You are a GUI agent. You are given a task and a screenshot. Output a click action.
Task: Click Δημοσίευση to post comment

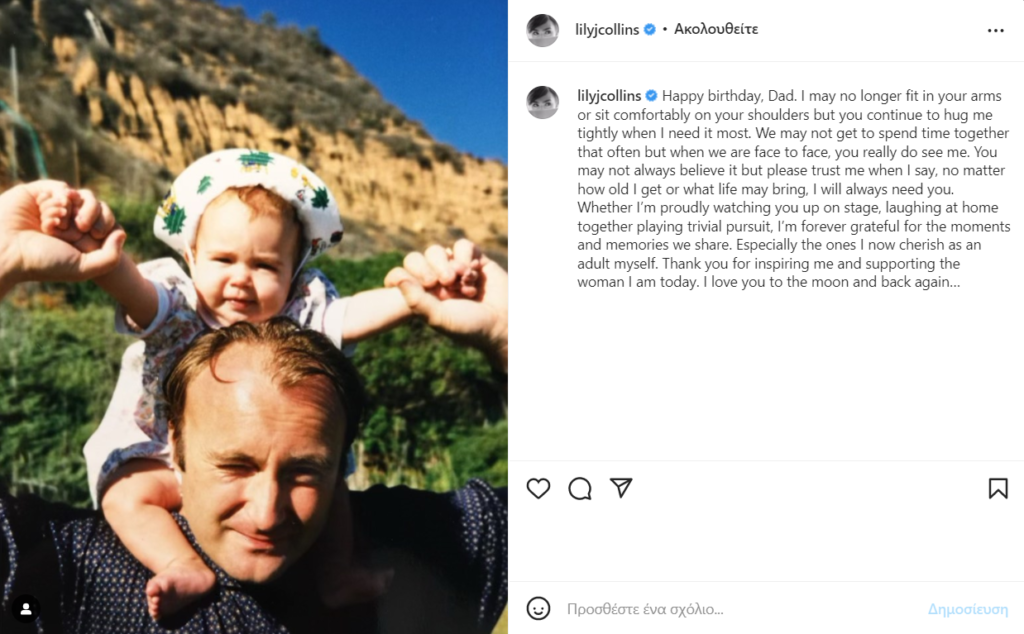tap(968, 609)
